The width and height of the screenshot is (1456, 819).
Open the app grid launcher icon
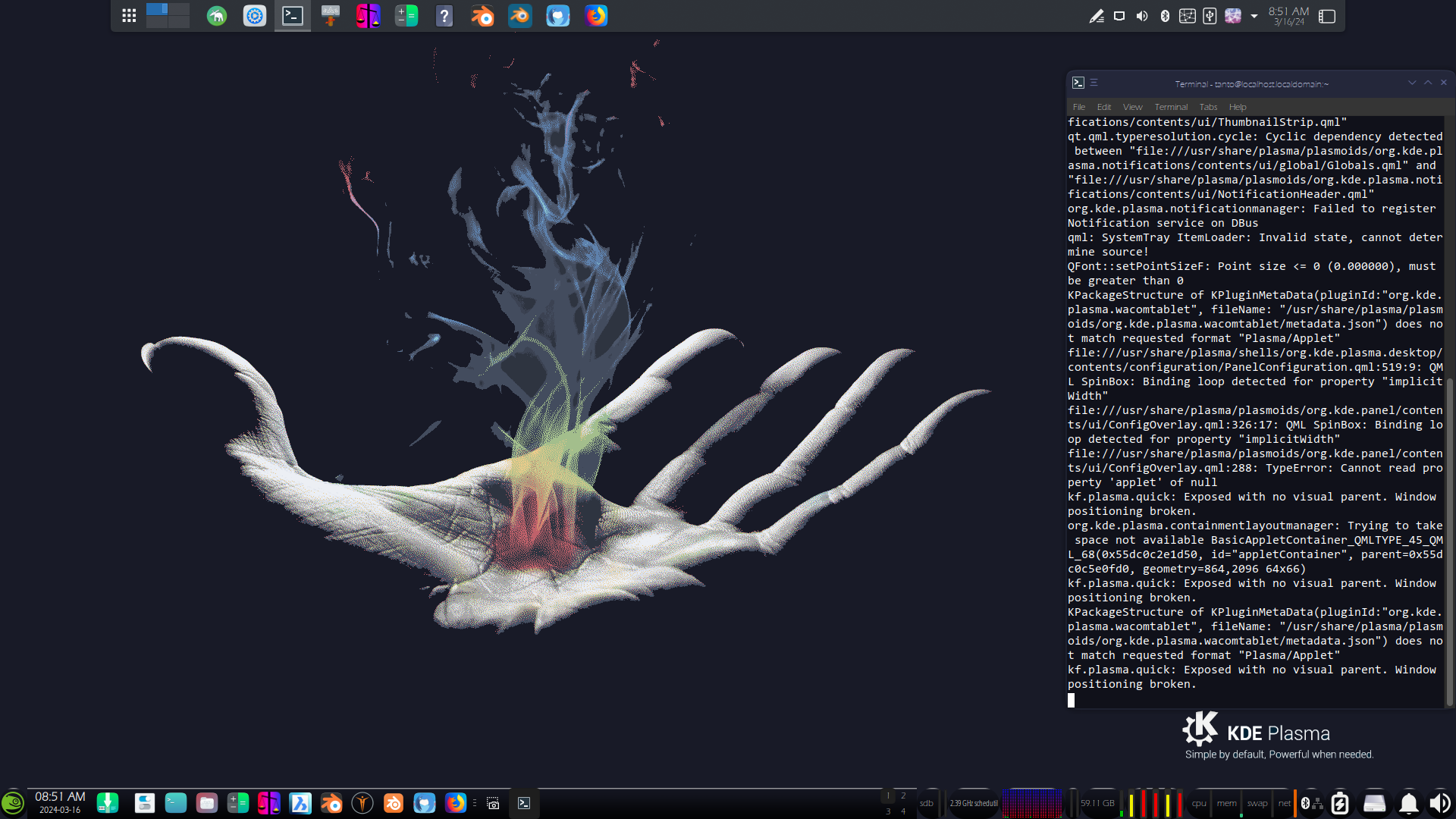tap(129, 16)
